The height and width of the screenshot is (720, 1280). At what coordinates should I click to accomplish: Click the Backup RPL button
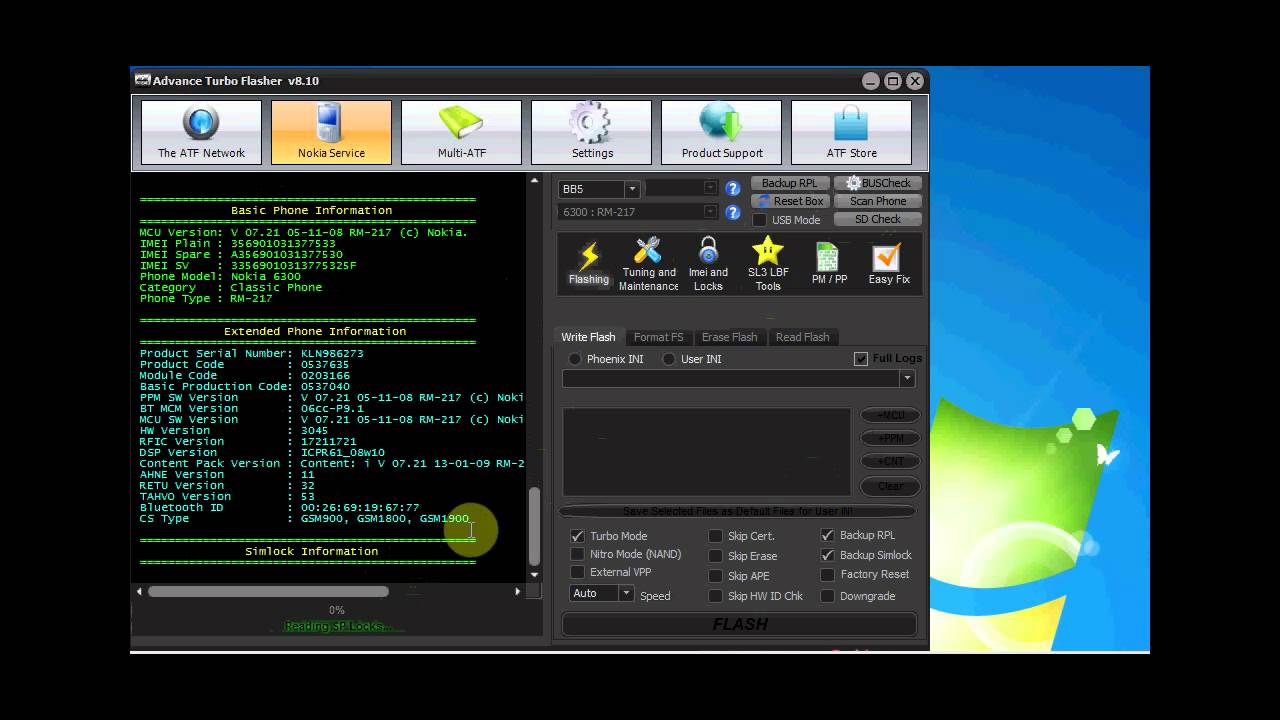789,183
